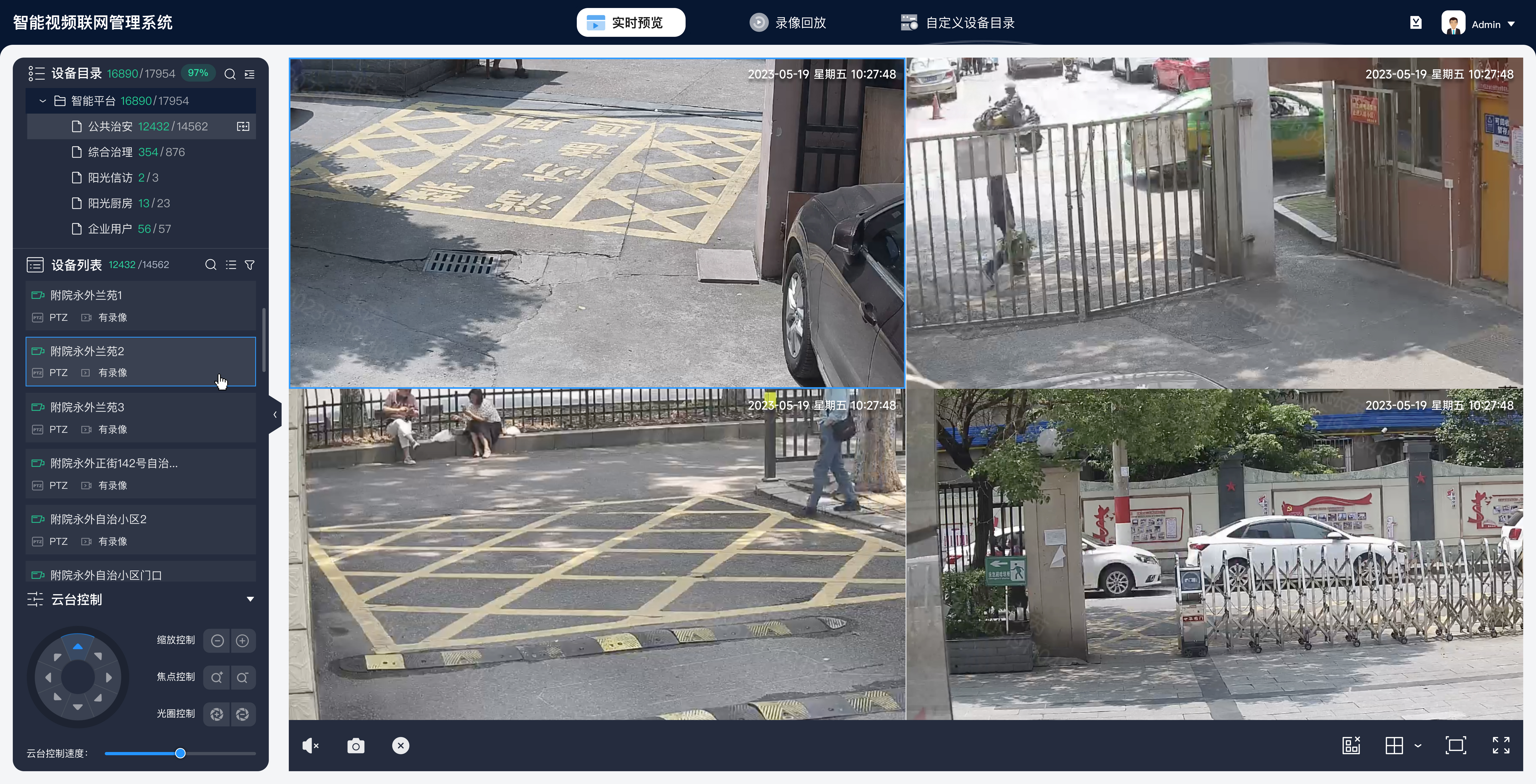
Task: Click the 97% online rate badge
Action: click(x=198, y=73)
